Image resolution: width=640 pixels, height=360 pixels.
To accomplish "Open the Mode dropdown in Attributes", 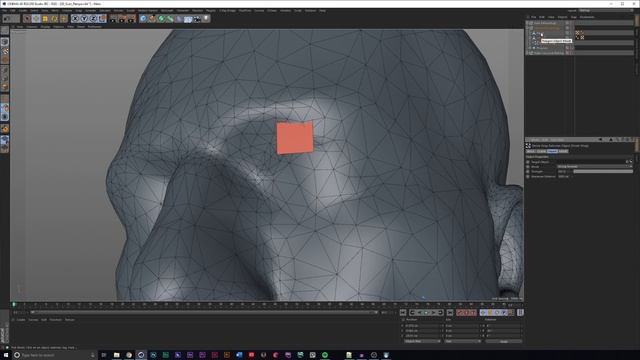I will click(594, 167).
